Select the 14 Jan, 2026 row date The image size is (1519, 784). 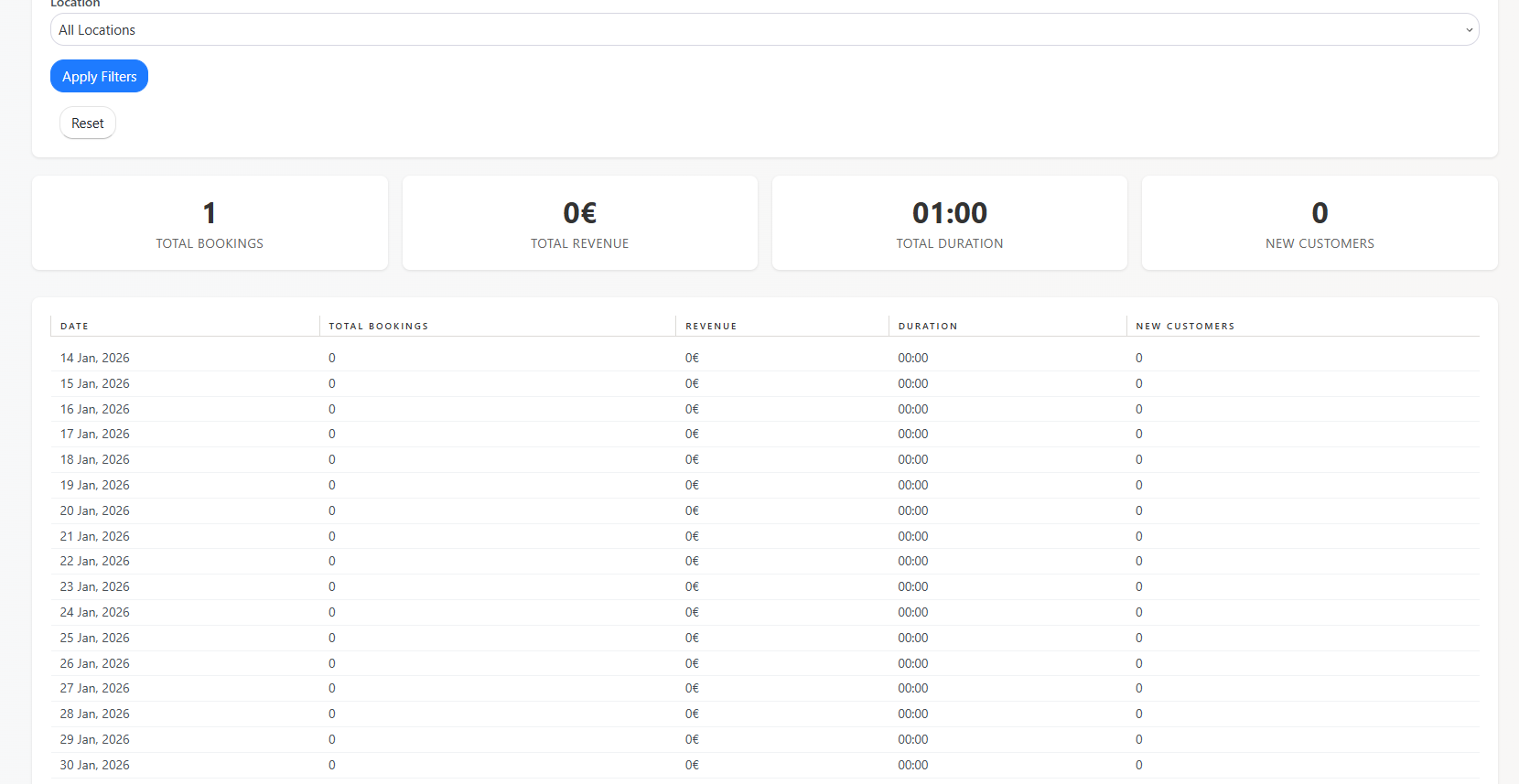point(95,359)
